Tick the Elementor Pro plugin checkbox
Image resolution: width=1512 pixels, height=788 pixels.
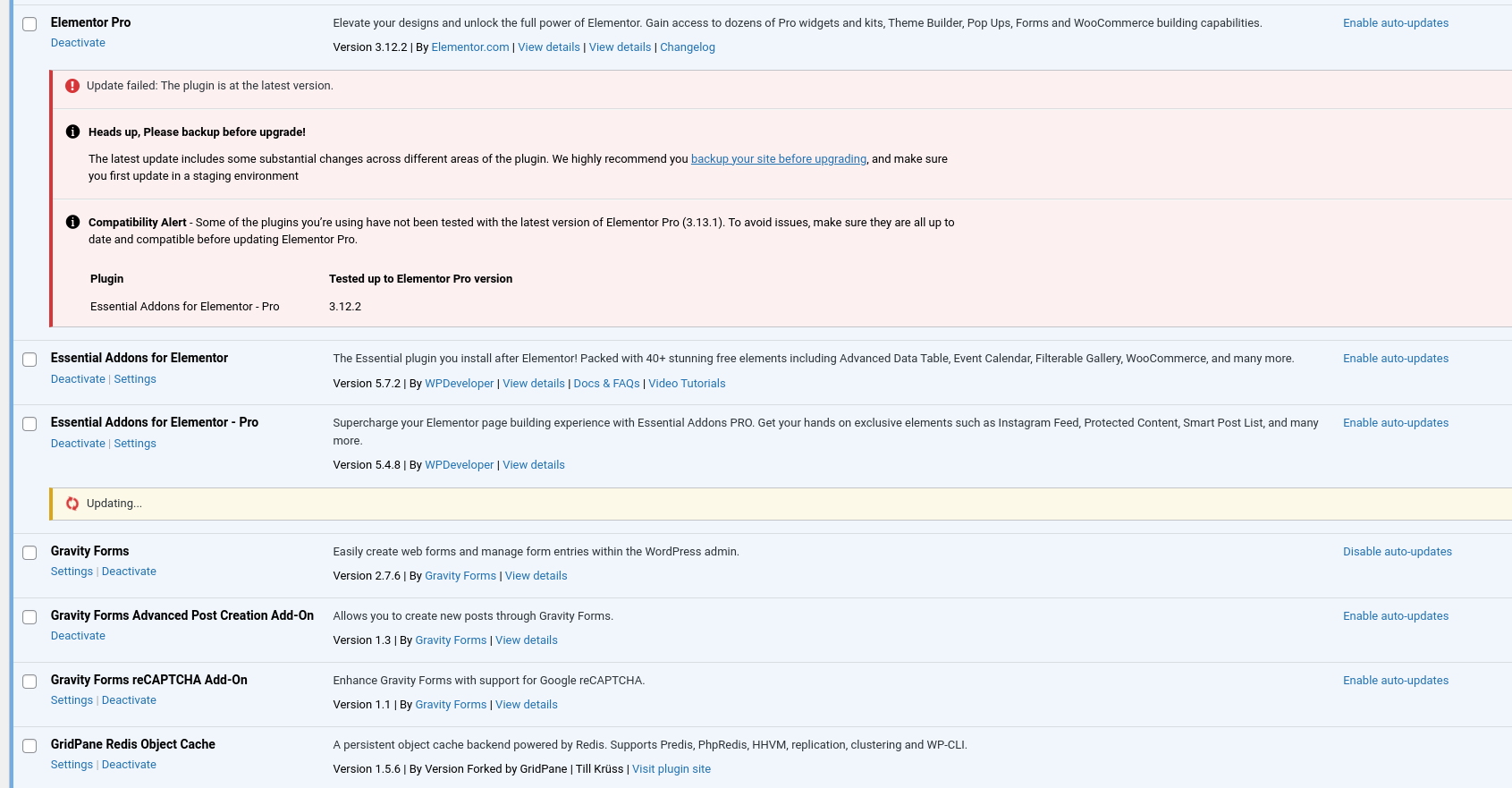point(30,24)
